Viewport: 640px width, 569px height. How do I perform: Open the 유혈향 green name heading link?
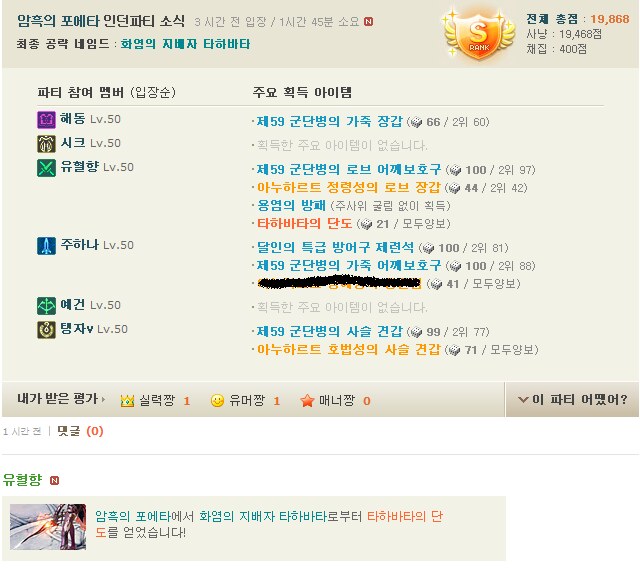pyautogui.click(x=22, y=479)
